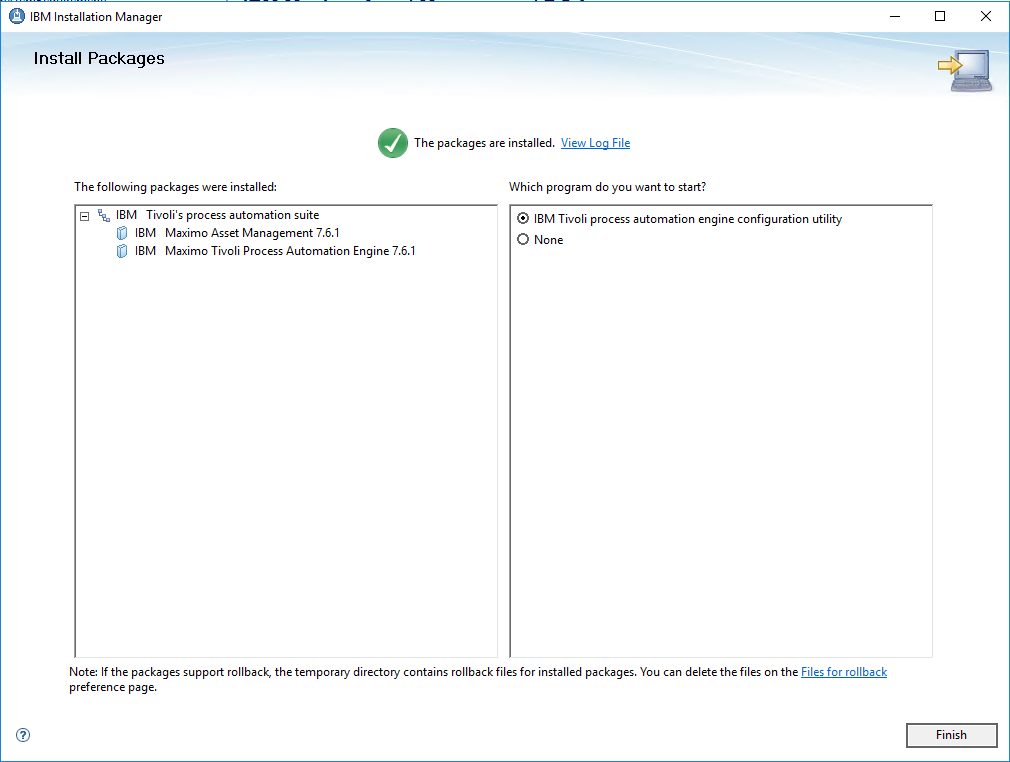The image size is (1010, 762).
Task: Maximize the Installation Manager window
Action: tap(940, 16)
